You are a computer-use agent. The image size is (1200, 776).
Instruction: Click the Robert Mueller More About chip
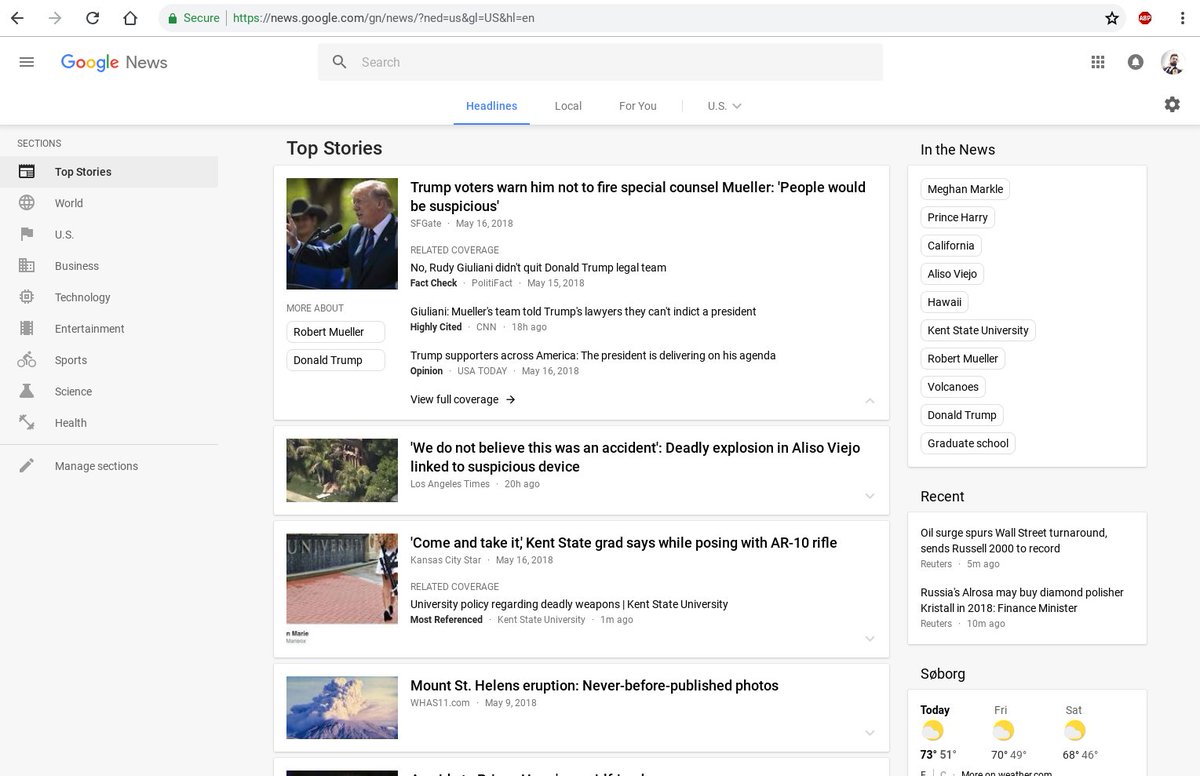(336, 332)
